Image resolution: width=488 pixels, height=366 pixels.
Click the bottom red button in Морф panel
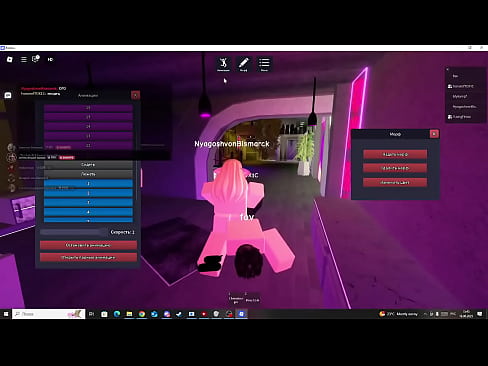395,182
